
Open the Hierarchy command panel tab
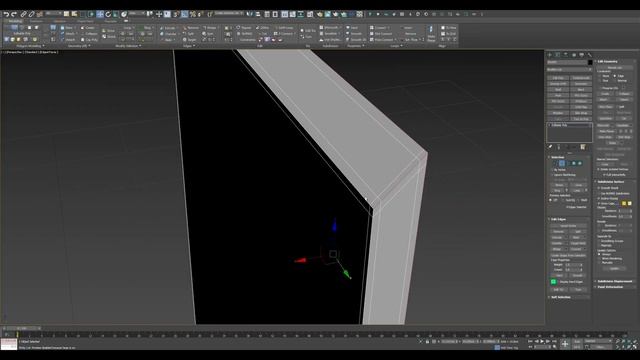click(566, 55)
